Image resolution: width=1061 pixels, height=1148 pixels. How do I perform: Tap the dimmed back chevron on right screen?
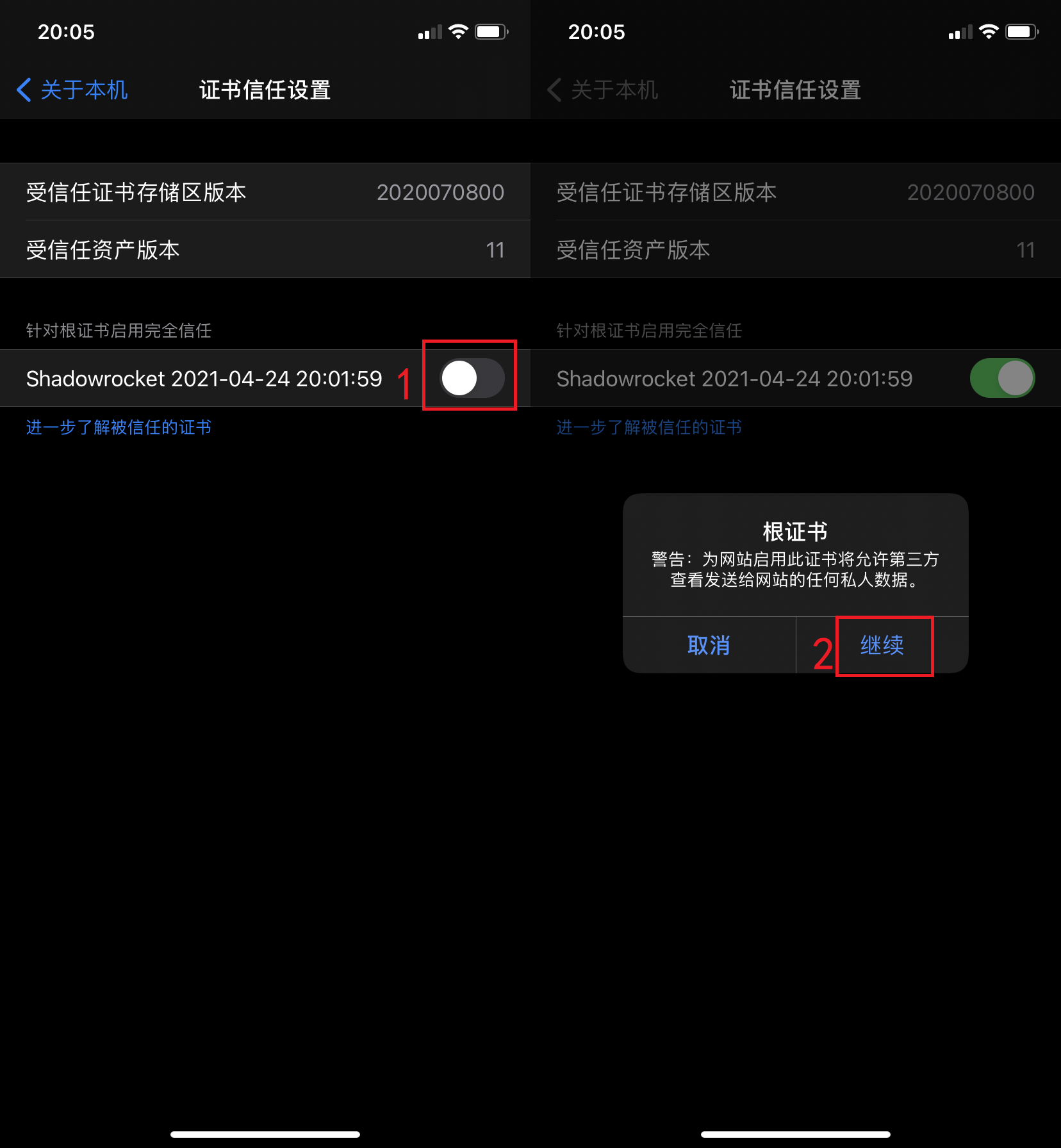pyautogui.click(x=554, y=90)
